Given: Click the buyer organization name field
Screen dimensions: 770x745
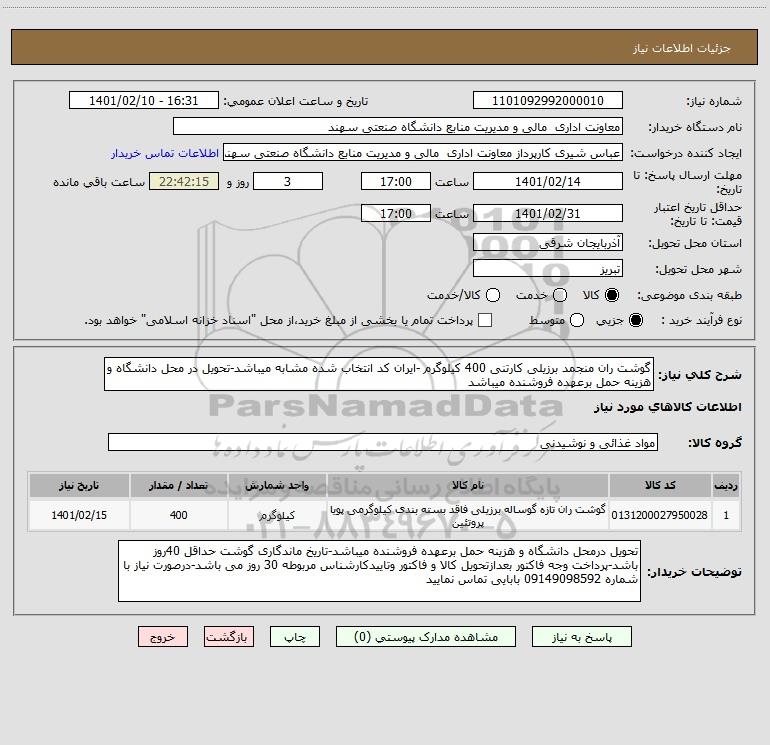Looking at the screenshot, I should (398, 127).
